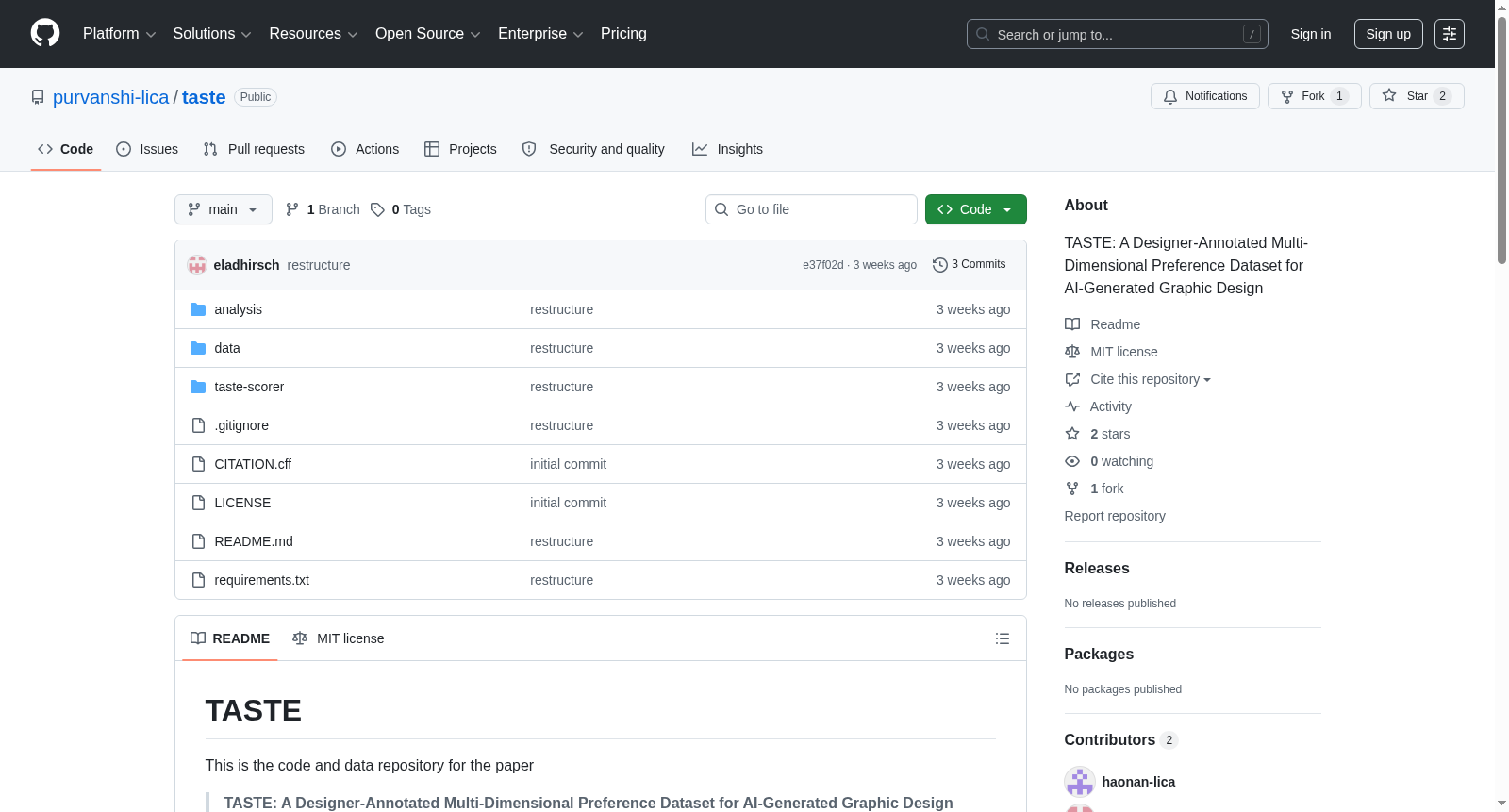Open eladhirsch's avatar in commit header
The width and height of the screenshot is (1509, 812).
197,265
